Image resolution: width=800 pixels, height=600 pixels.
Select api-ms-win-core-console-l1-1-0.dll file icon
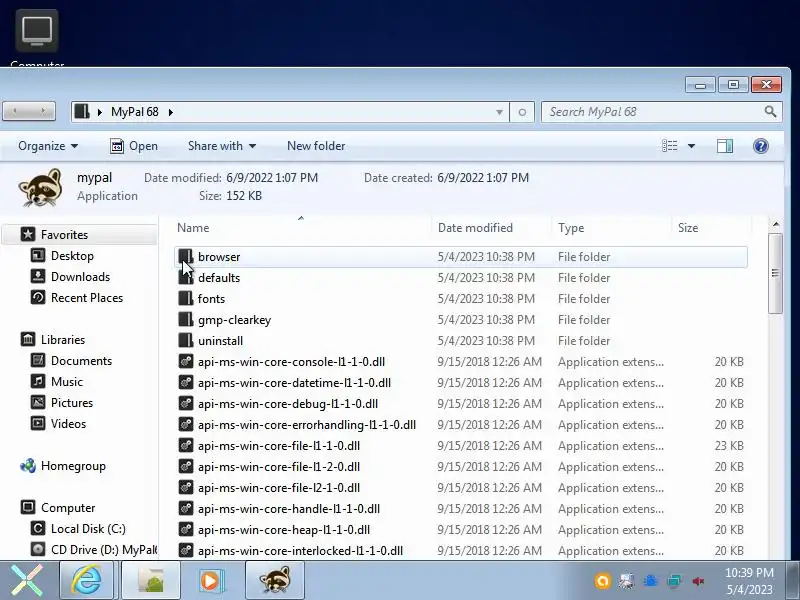[186, 362]
